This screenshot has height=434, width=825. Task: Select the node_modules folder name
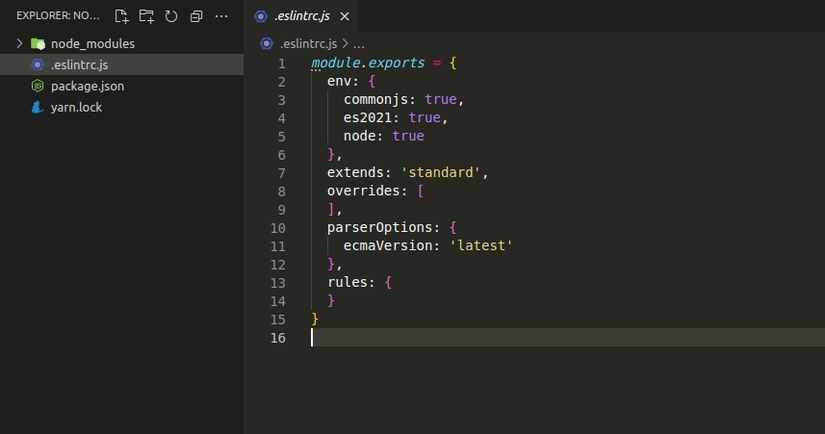click(93, 44)
